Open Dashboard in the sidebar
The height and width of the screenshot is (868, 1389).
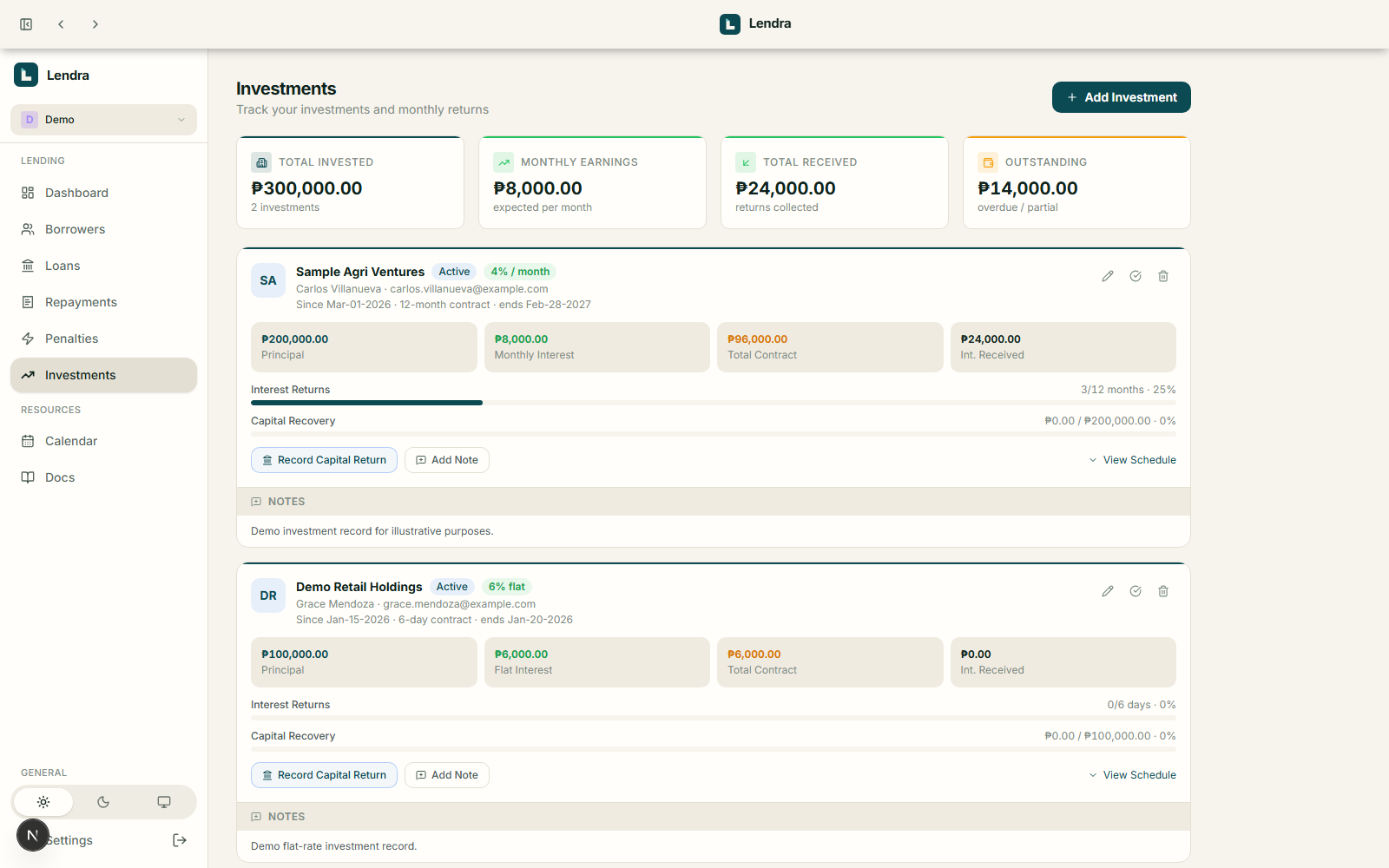coord(103,193)
